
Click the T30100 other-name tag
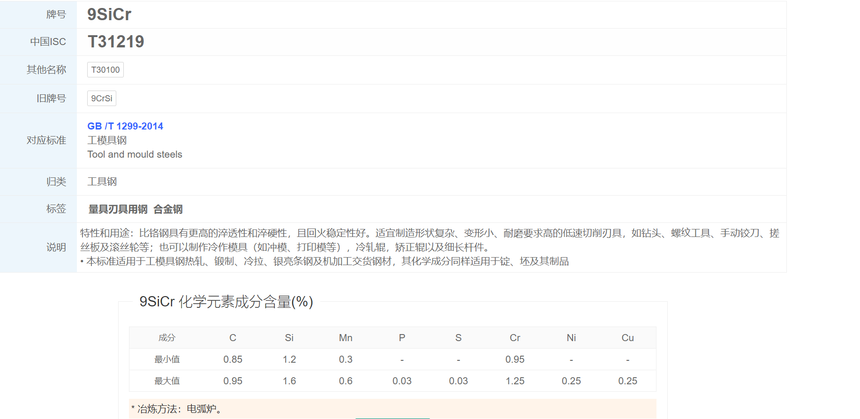click(x=105, y=70)
